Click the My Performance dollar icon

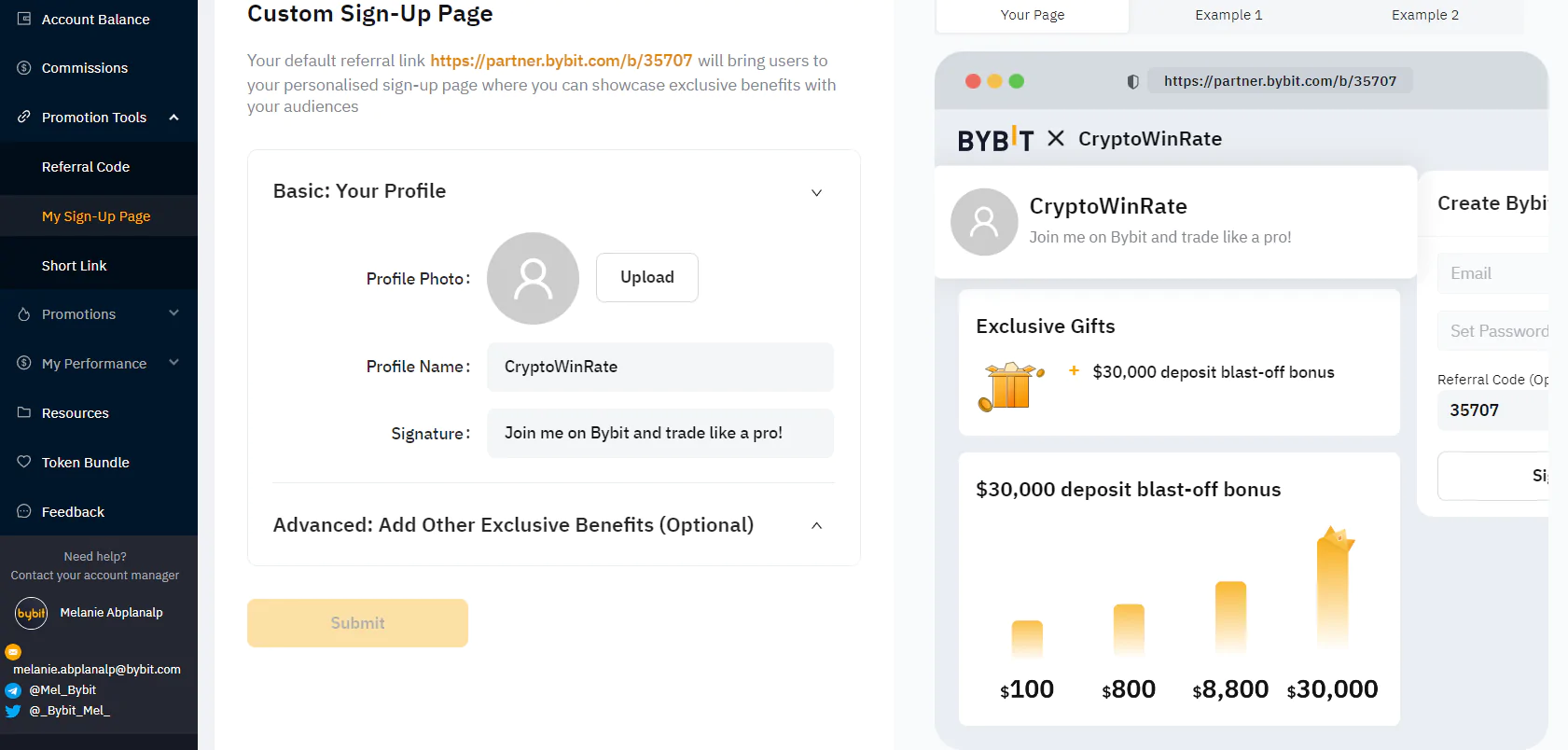(x=24, y=363)
